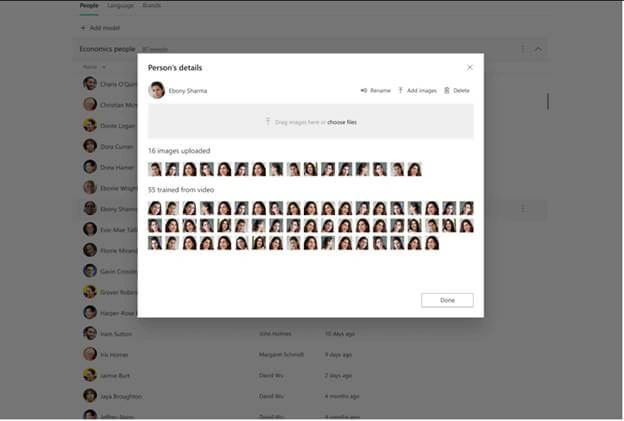
Task: Click the upload arrow icon in drop zone
Action: pyautogui.click(x=268, y=121)
